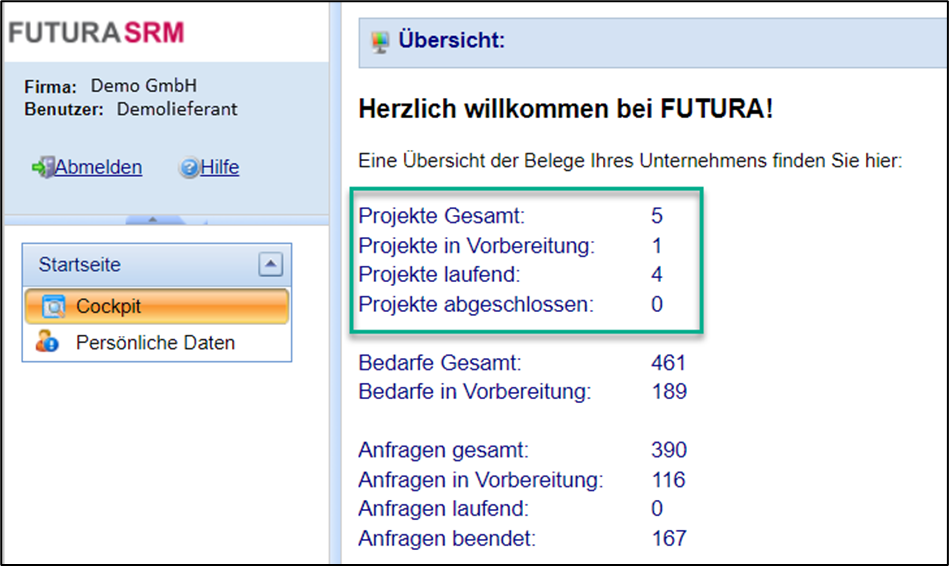The width and height of the screenshot is (949, 566).
Task: Open the Anfragen gesamt entry
Action: point(443,450)
